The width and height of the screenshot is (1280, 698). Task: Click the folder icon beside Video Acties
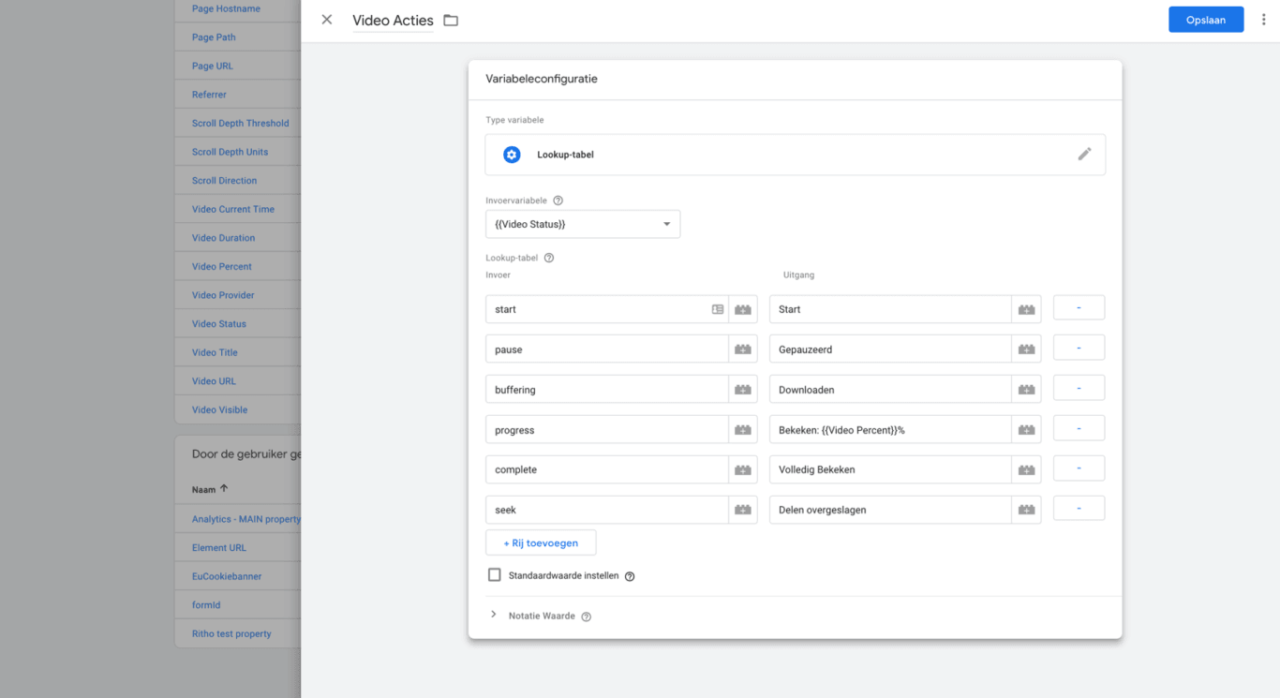pos(450,19)
